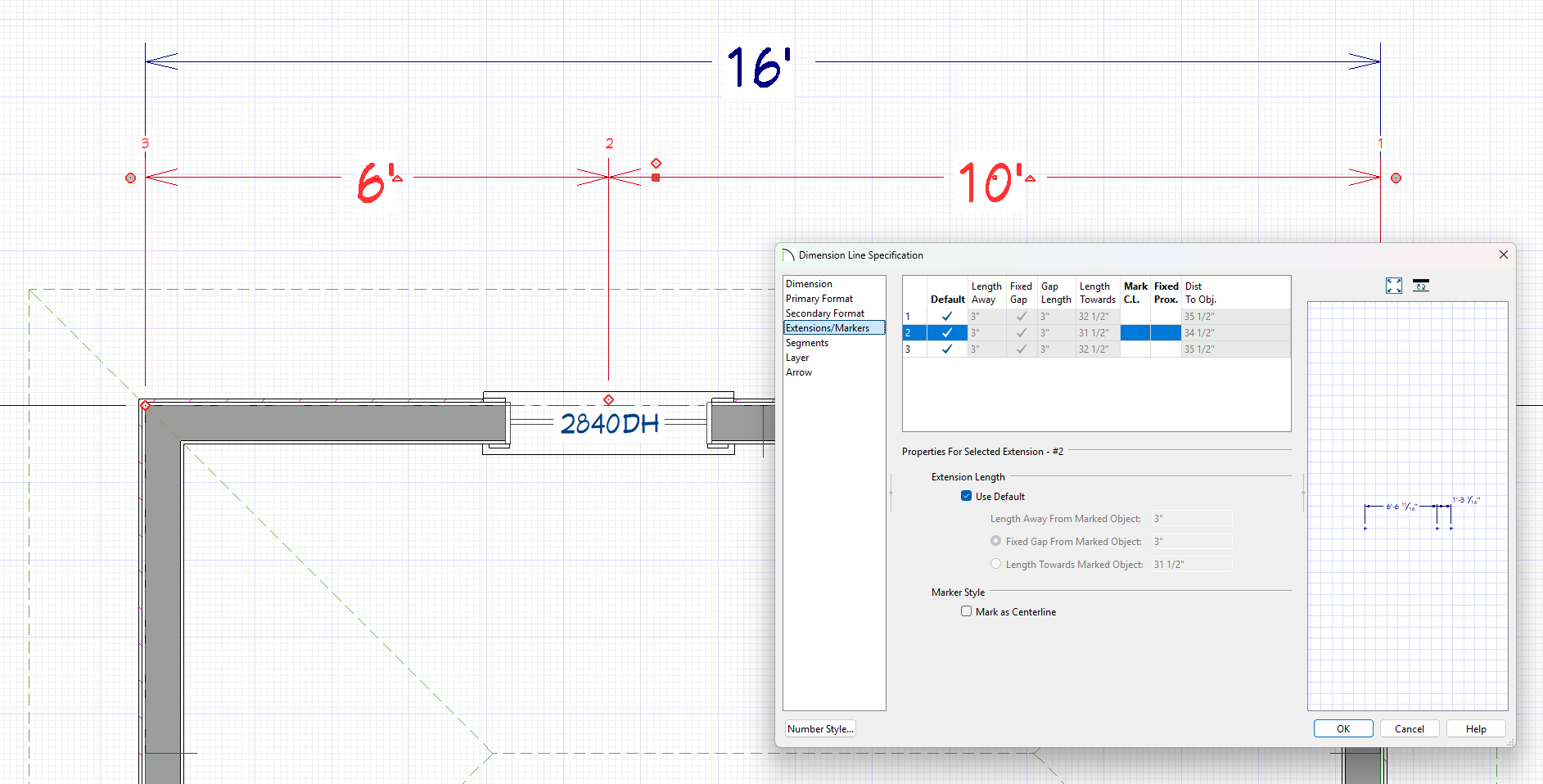Screen dimensions: 1543x784
Task: Click the preview view toggle icon
Action: (1421, 286)
